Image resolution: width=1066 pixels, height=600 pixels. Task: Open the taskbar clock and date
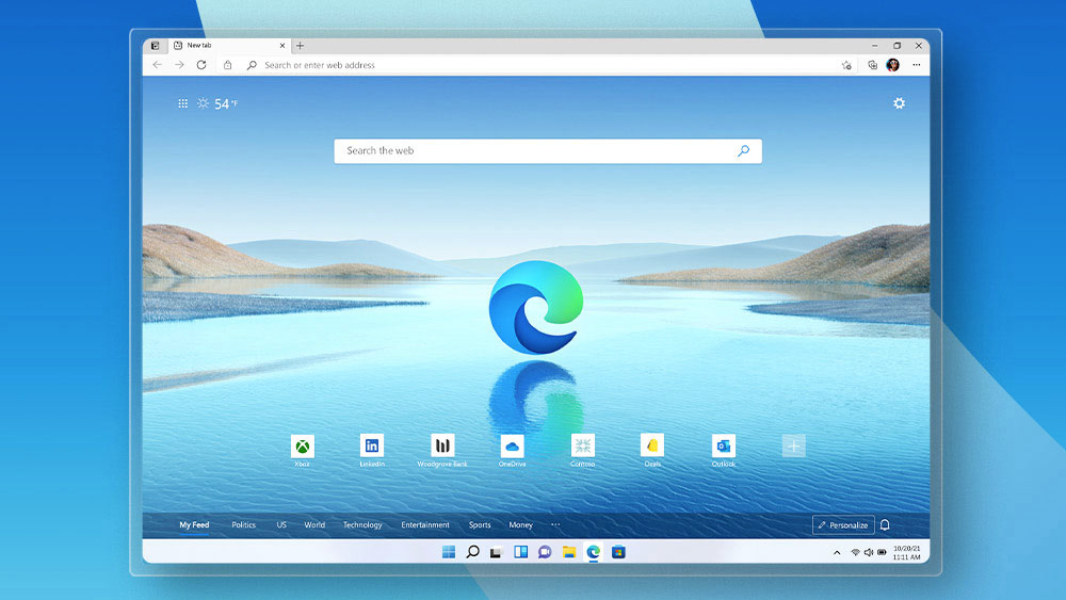(x=907, y=552)
